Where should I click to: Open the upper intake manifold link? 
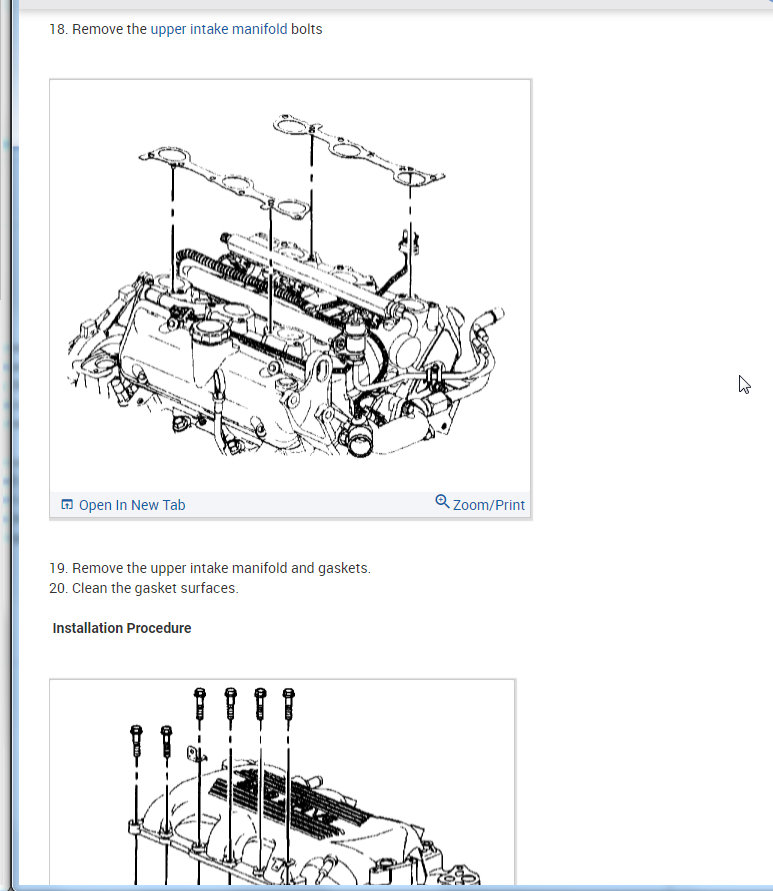[219, 29]
